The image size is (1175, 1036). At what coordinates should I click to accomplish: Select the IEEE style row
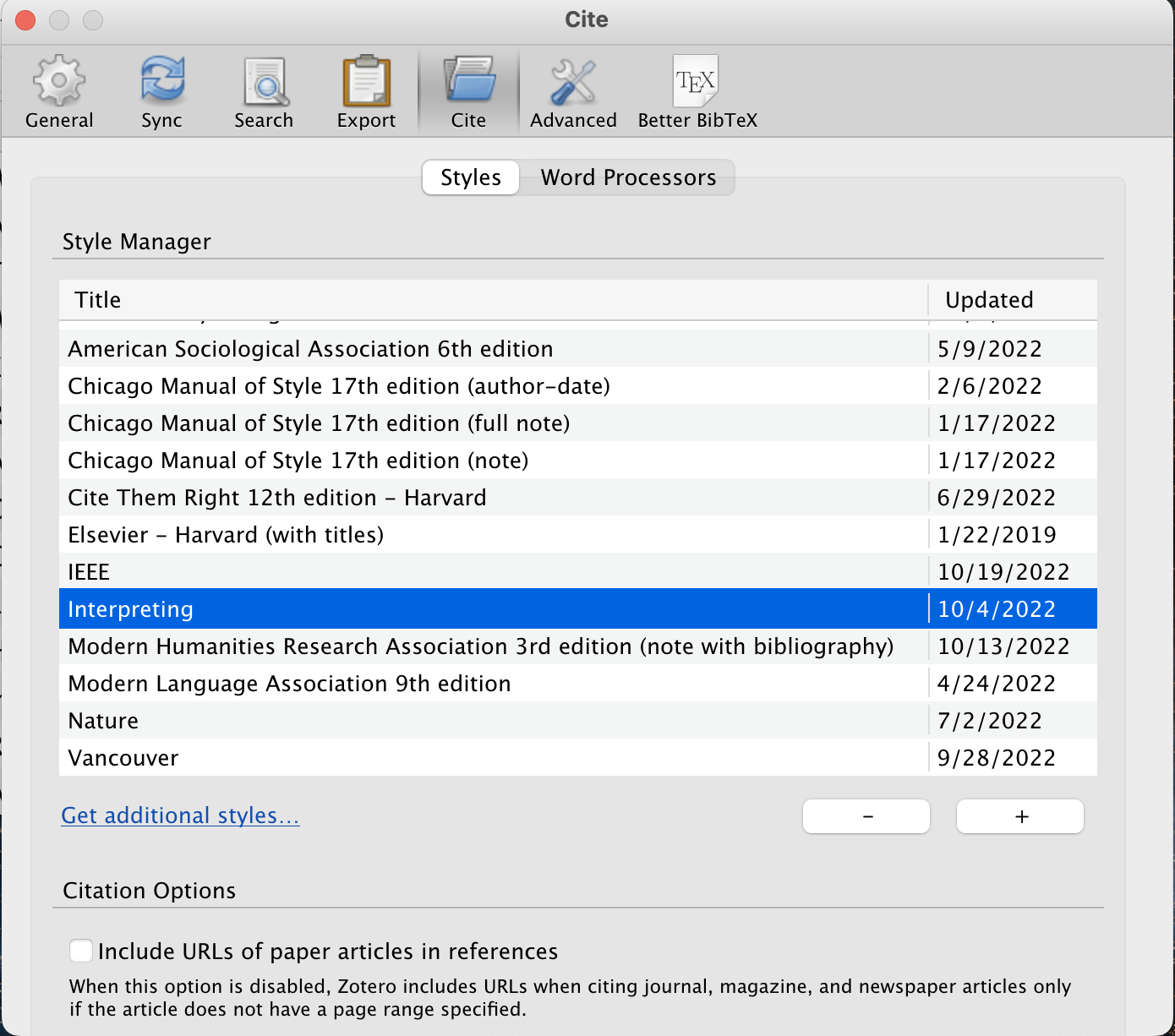click(578, 571)
